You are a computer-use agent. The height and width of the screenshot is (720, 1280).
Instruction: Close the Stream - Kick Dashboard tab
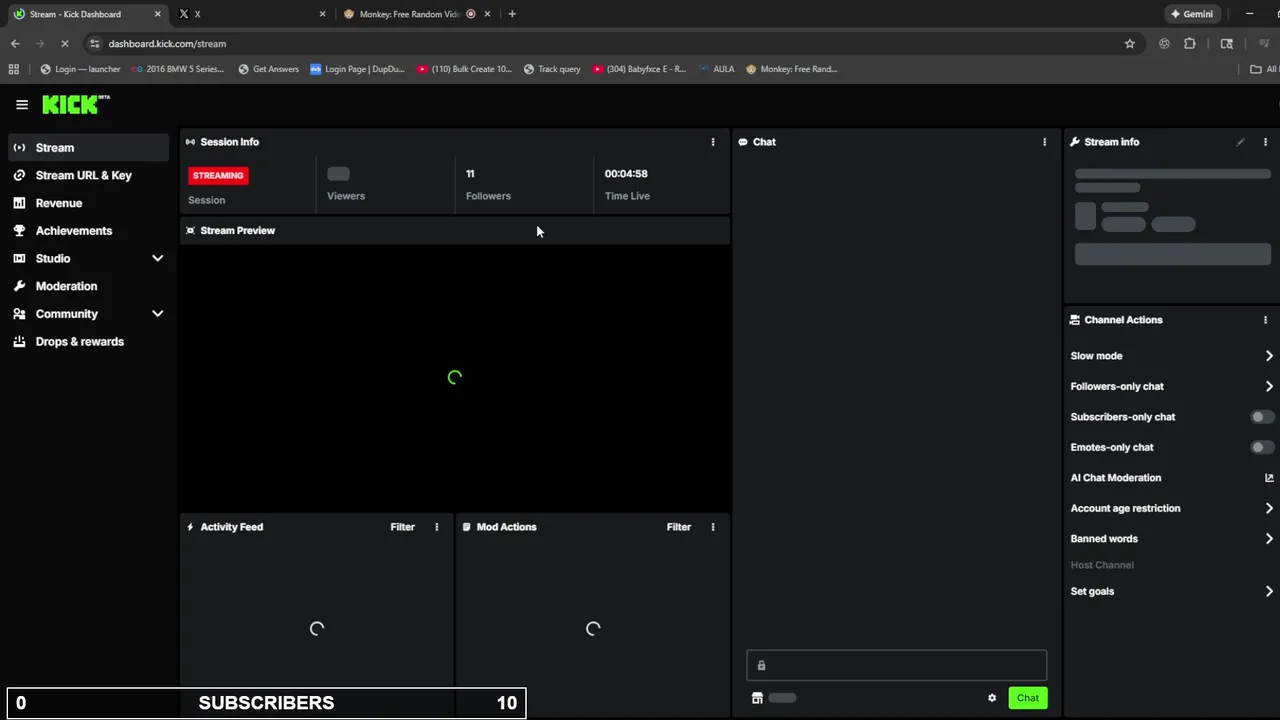(158, 14)
